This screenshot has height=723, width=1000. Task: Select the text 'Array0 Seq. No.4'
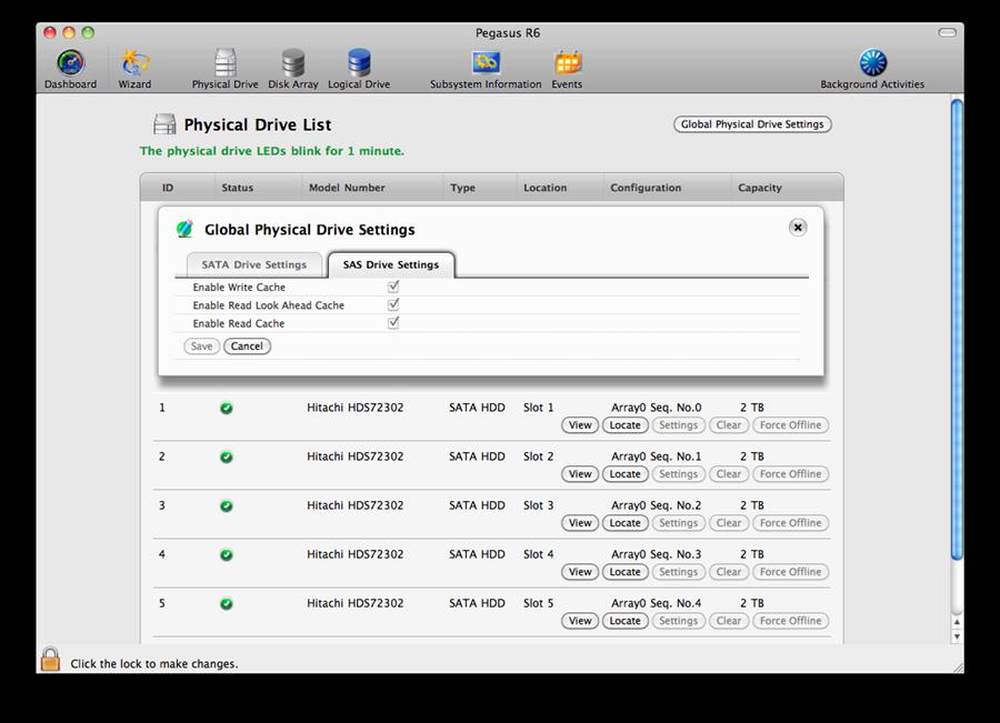point(656,603)
